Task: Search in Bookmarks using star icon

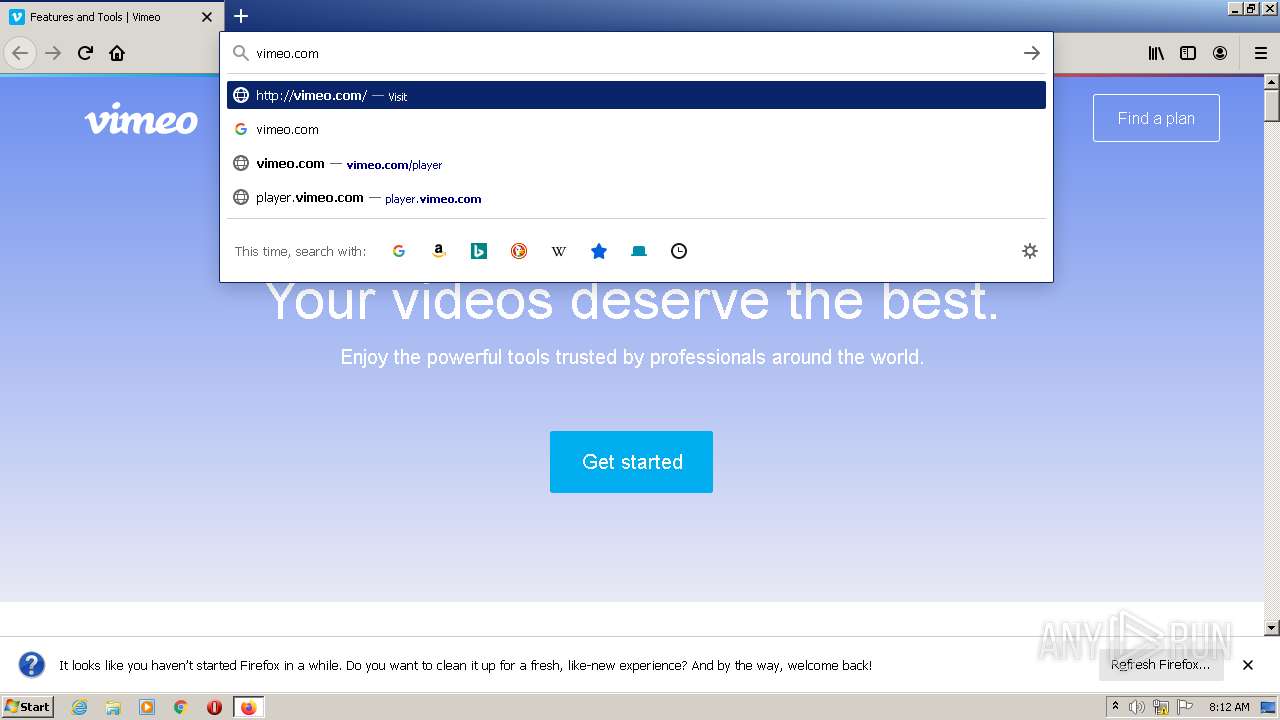Action: point(599,251)
